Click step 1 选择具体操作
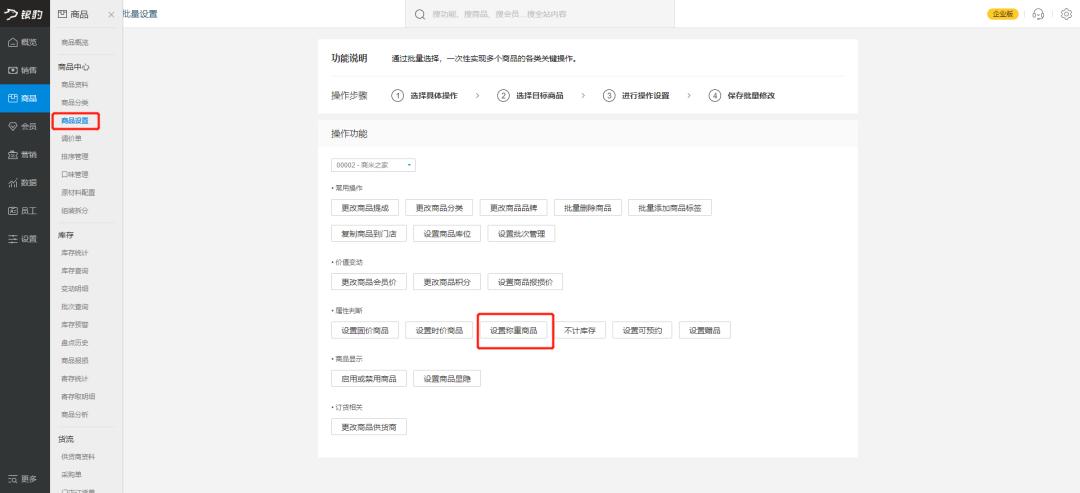 pos(424,96)
